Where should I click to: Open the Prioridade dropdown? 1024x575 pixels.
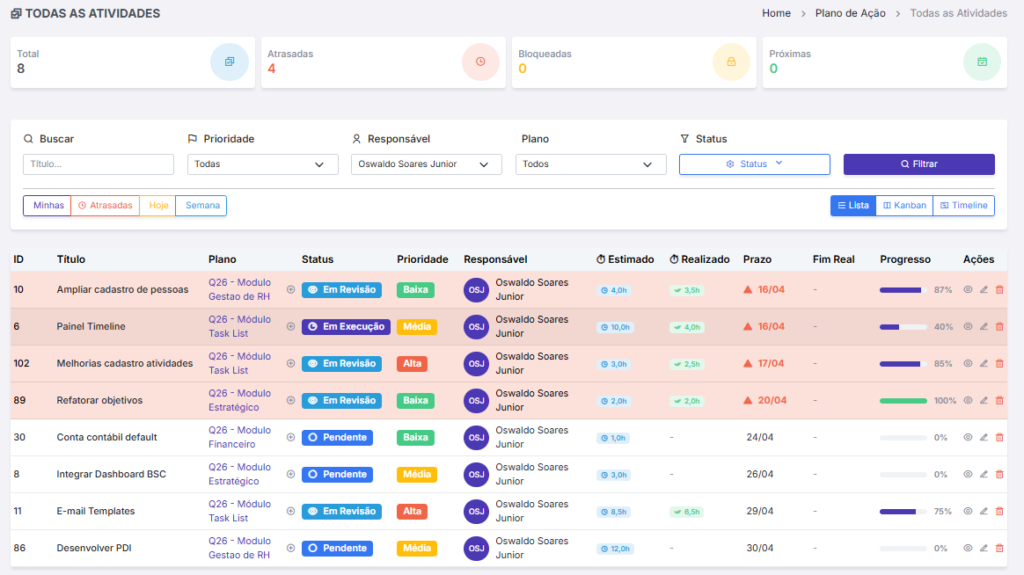click(x=263, y=164)
